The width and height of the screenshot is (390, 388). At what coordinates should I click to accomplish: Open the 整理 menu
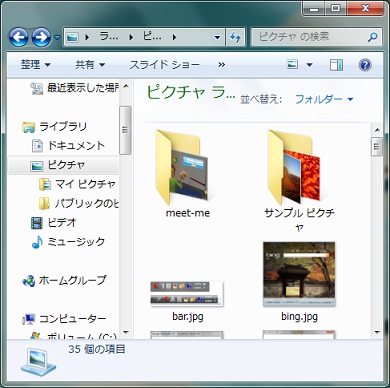tap(35, 64)
